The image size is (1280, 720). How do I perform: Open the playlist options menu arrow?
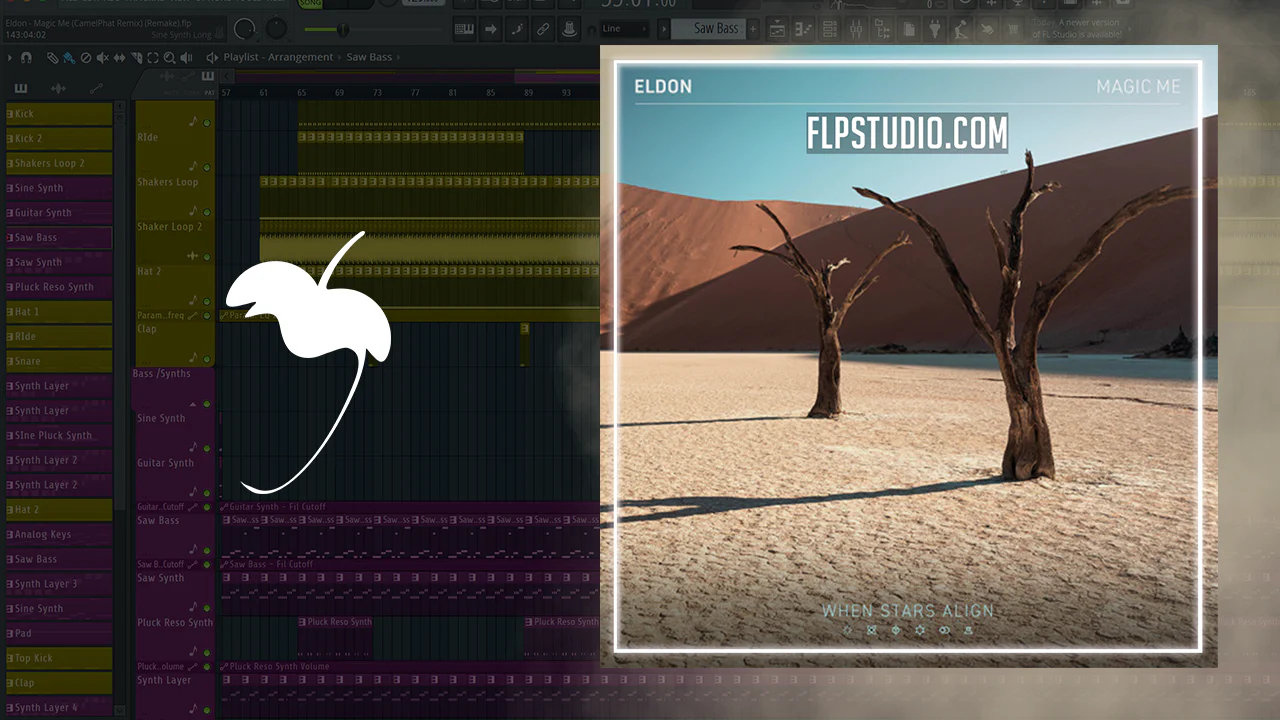[x=9, y=58]
